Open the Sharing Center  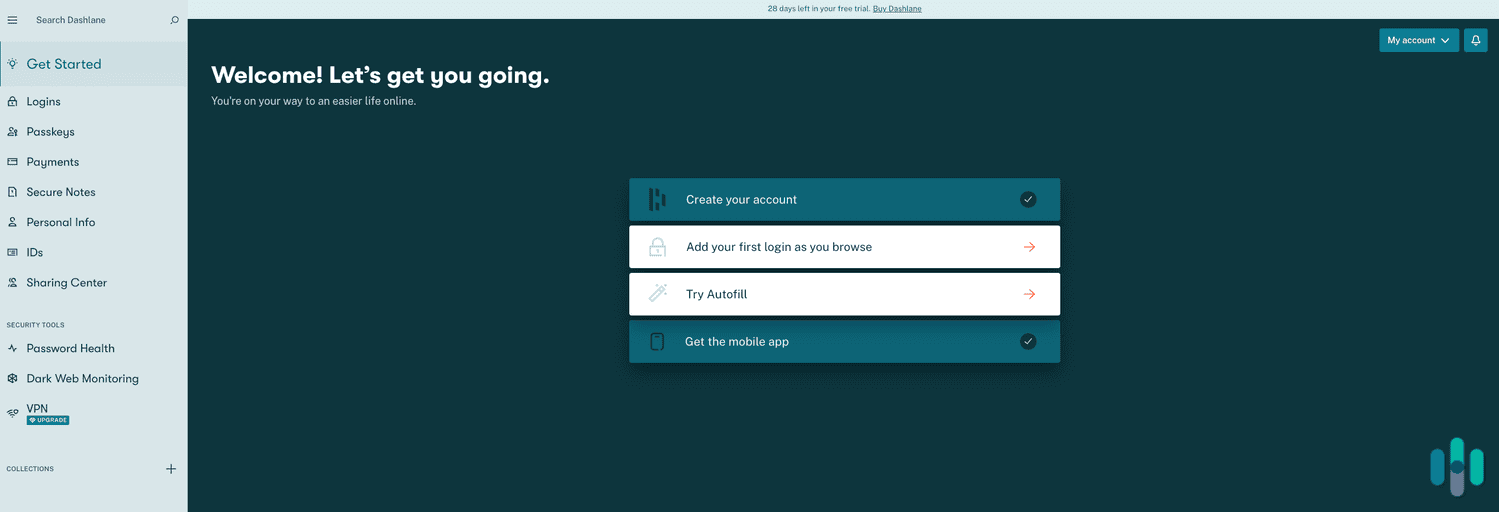(x=66, y=283)
